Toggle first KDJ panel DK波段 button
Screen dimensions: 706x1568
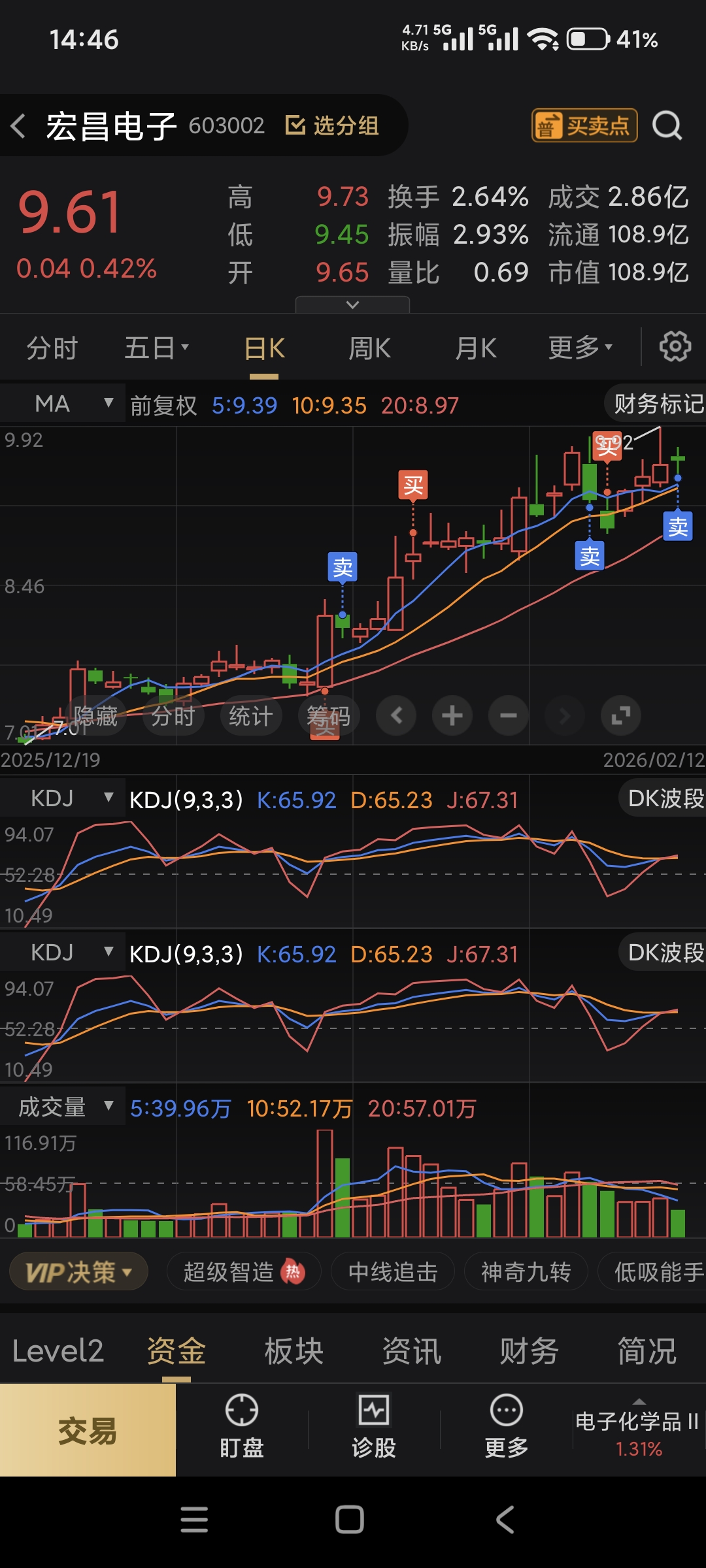click(x=664, y=798)
